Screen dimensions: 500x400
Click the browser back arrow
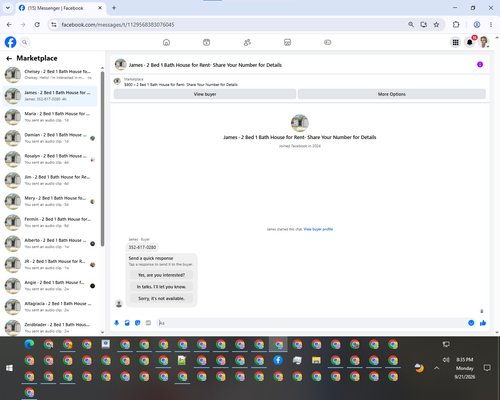pyautogui.click(x=9, y=25)
